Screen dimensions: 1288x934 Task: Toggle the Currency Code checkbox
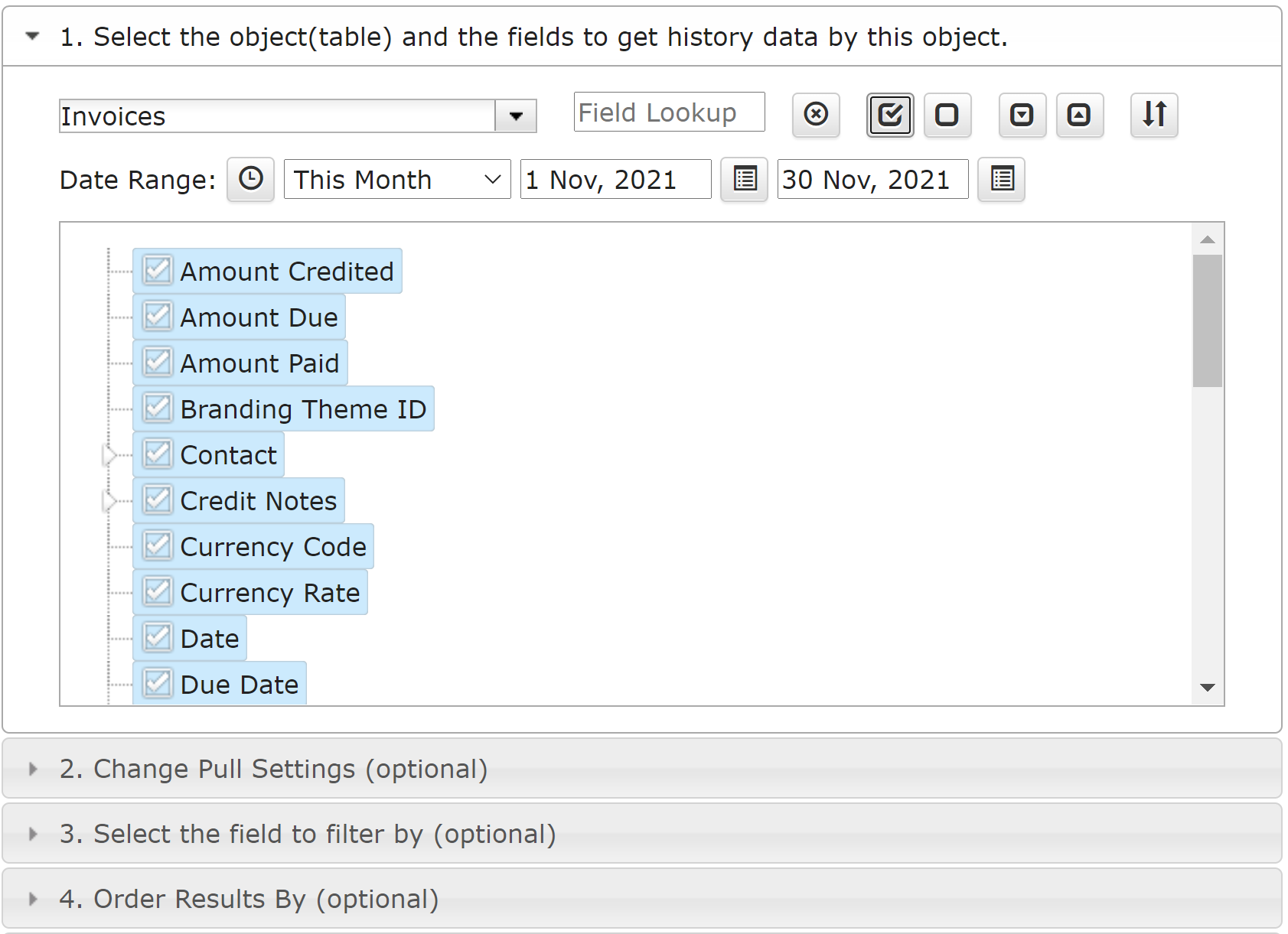point(158,545)
